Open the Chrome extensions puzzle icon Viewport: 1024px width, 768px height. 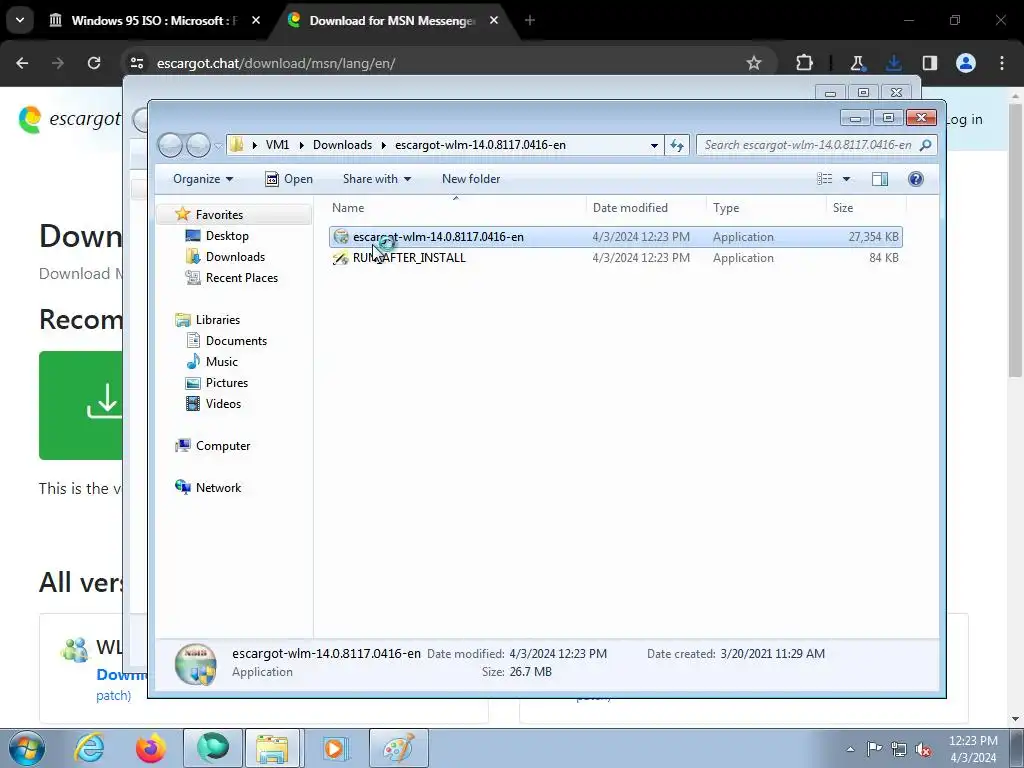[x=805, y=63]
